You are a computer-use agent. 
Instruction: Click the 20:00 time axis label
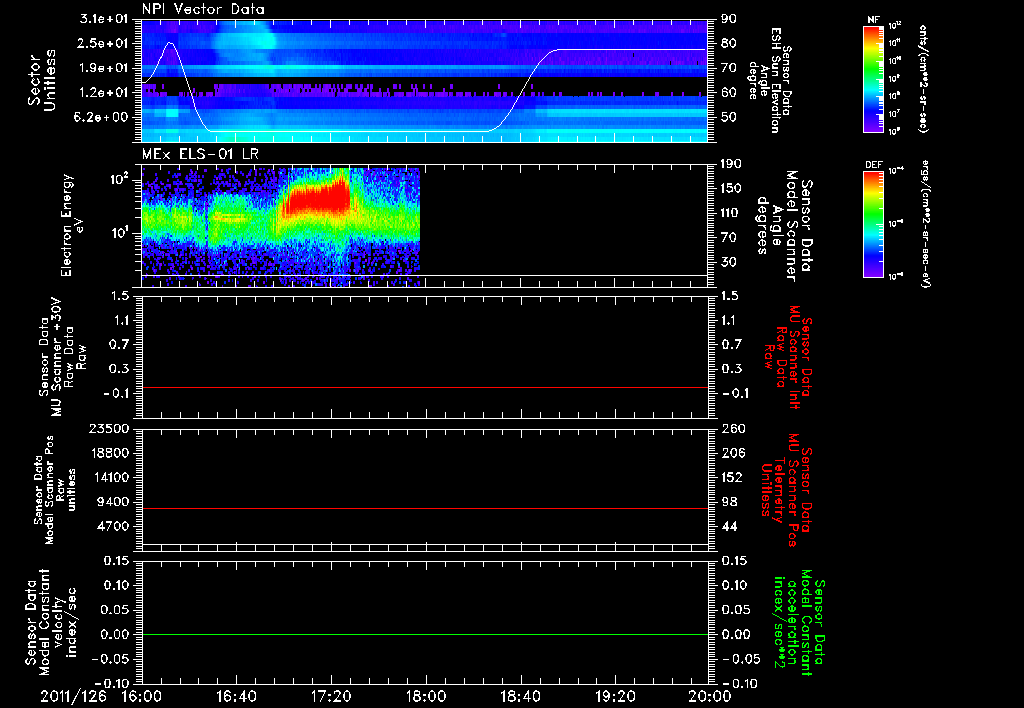(710, 696)
